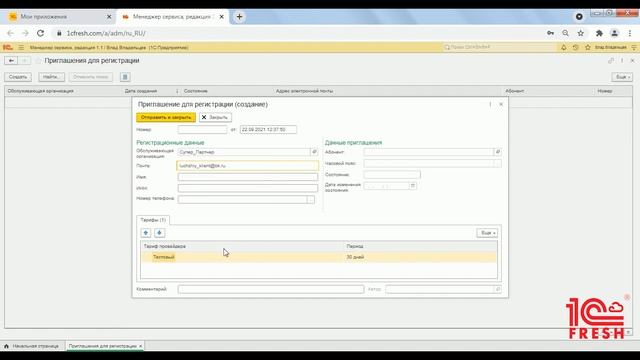Open the user name menu in header
The height and width of the screenshot is (360, 640).
tap(611, 47)
